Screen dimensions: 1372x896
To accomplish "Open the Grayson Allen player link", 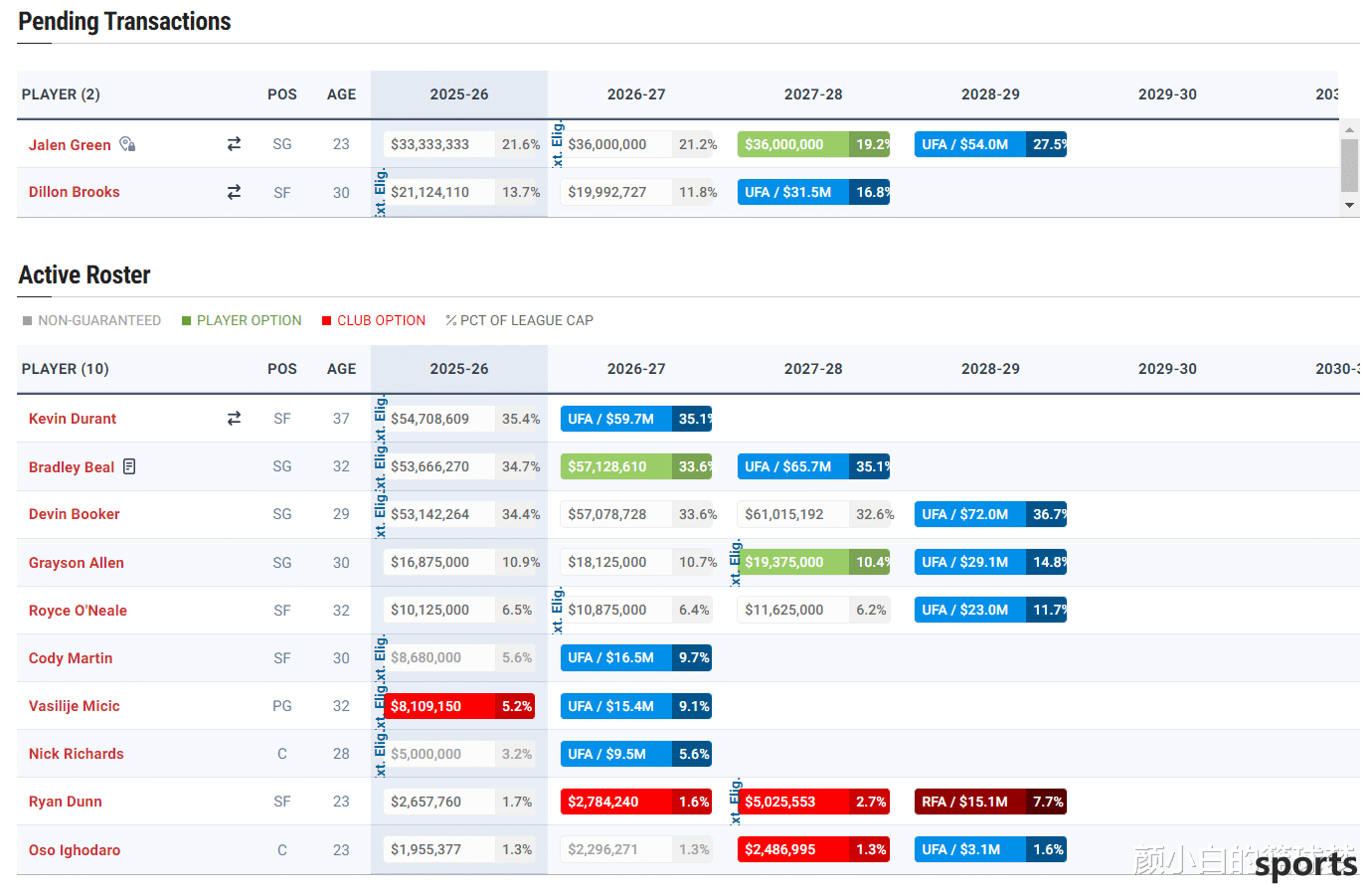I will click(x=77, y=563).
